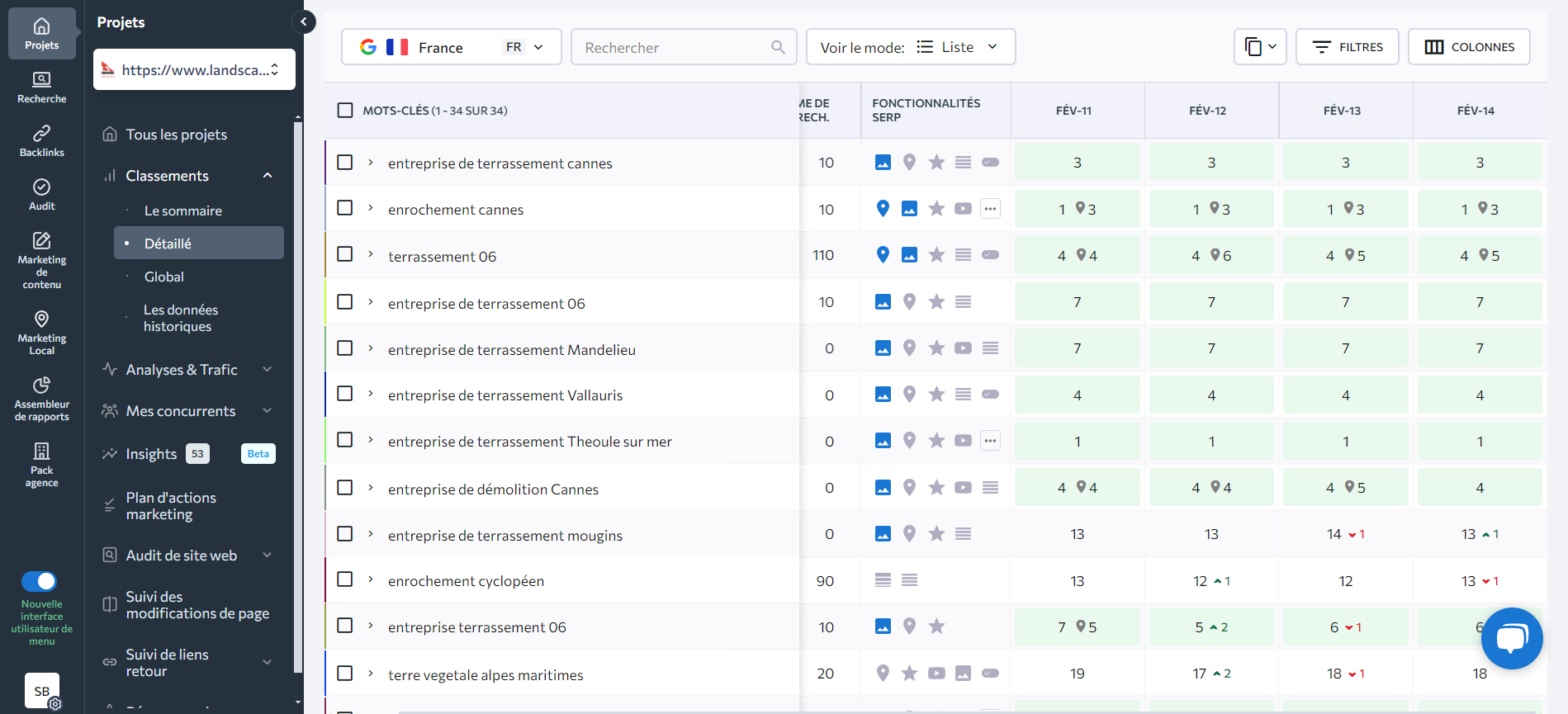This screenshot has width=1568, height=714.
Task: Check the select-all MOTS-CLÉS checkbox
Action: click(345, 111)
